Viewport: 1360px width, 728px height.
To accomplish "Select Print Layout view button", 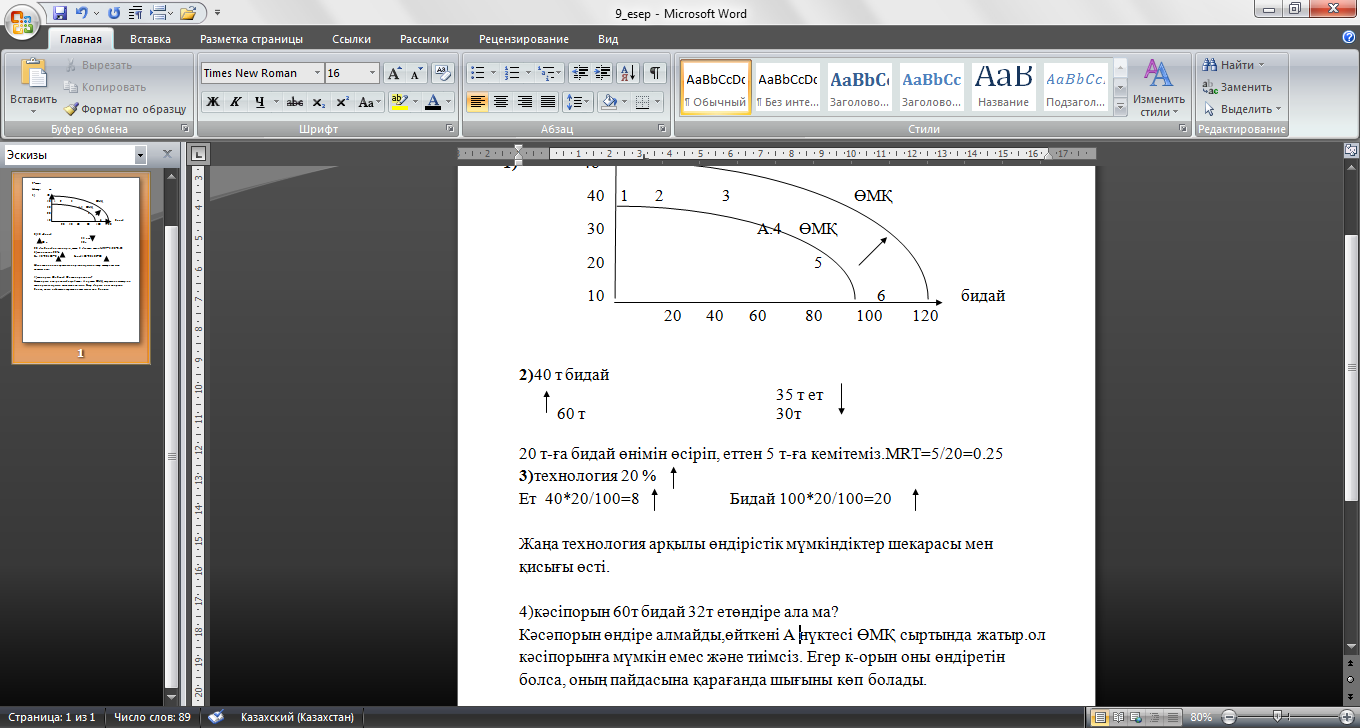I will click(1101, 717).
